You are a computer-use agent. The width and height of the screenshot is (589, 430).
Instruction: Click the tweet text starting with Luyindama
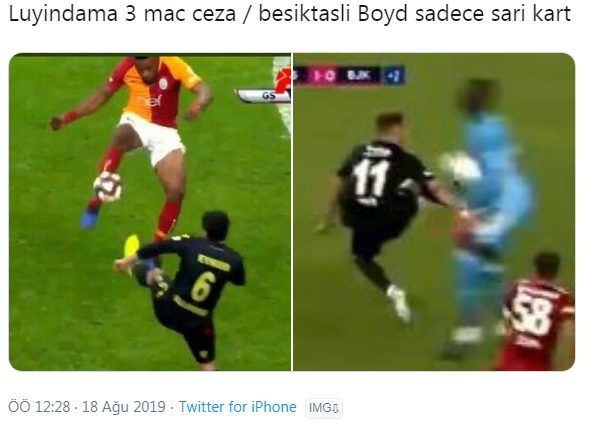pyautogui.click(x=290, y=14)
